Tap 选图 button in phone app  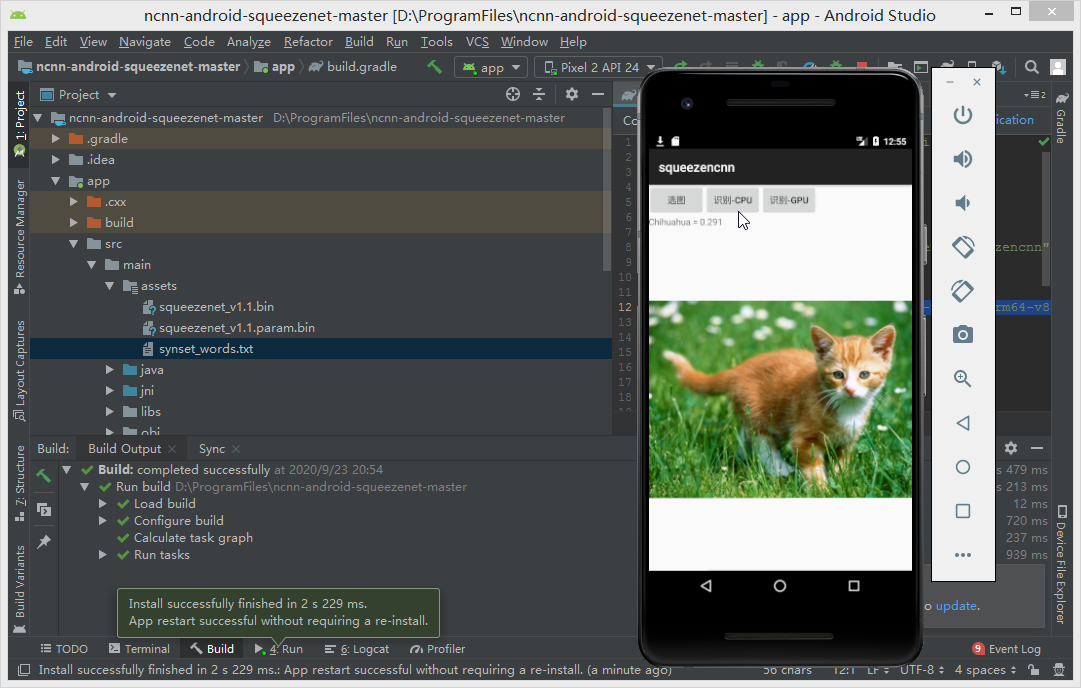pos(676,200)
